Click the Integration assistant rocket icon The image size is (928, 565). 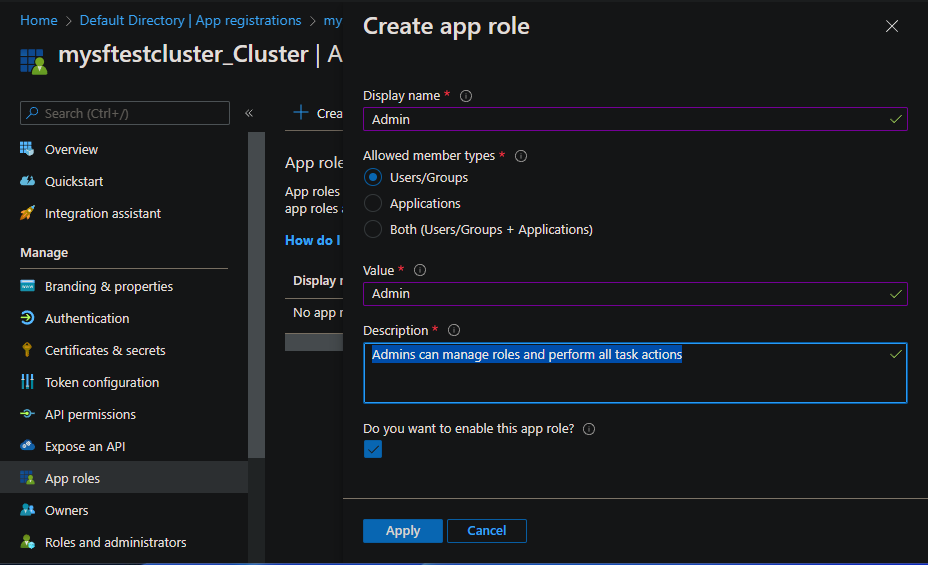[x=27, y=213]
